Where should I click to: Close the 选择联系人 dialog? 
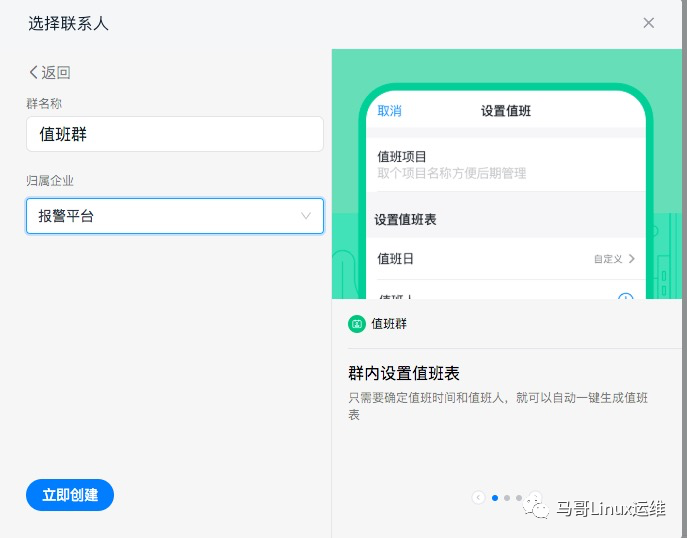point(648,23)
